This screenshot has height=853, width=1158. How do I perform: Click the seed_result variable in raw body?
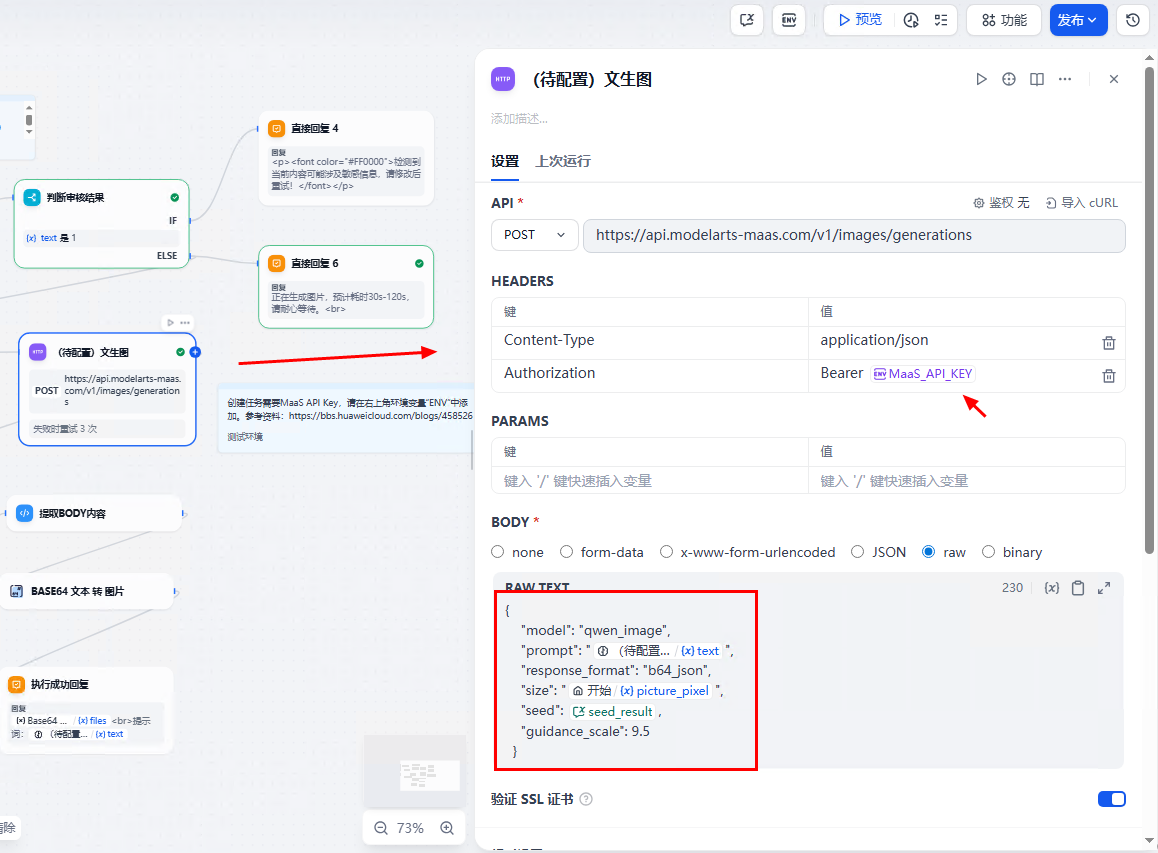pos(612,711)
